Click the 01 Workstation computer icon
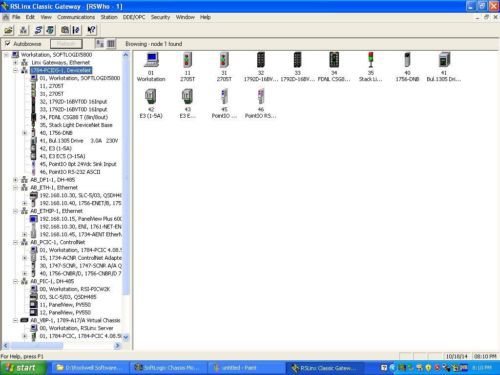This screenshot has height=375, width=500. click(151, 60)
